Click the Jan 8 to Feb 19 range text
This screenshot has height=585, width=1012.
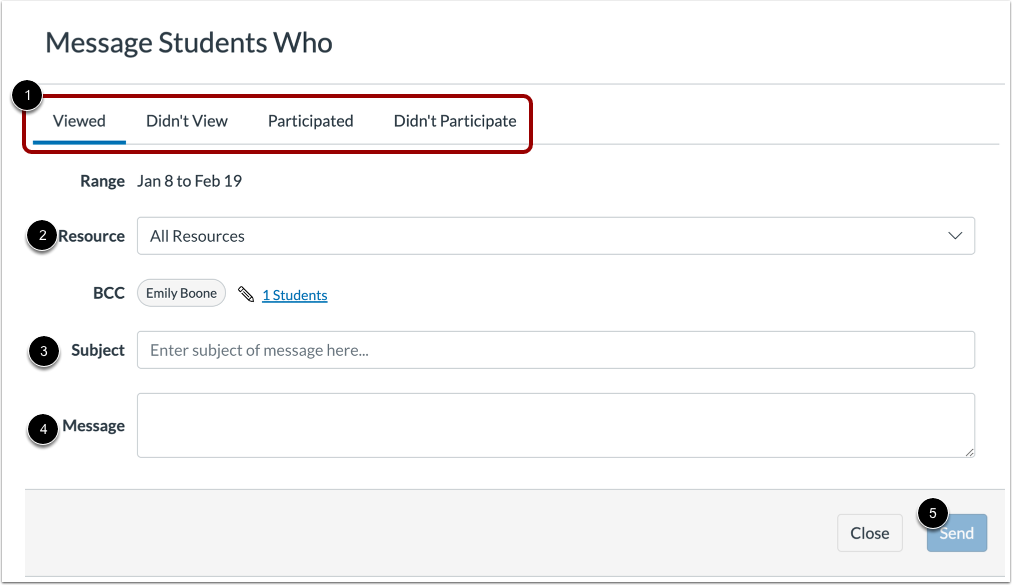click(189, 181)
